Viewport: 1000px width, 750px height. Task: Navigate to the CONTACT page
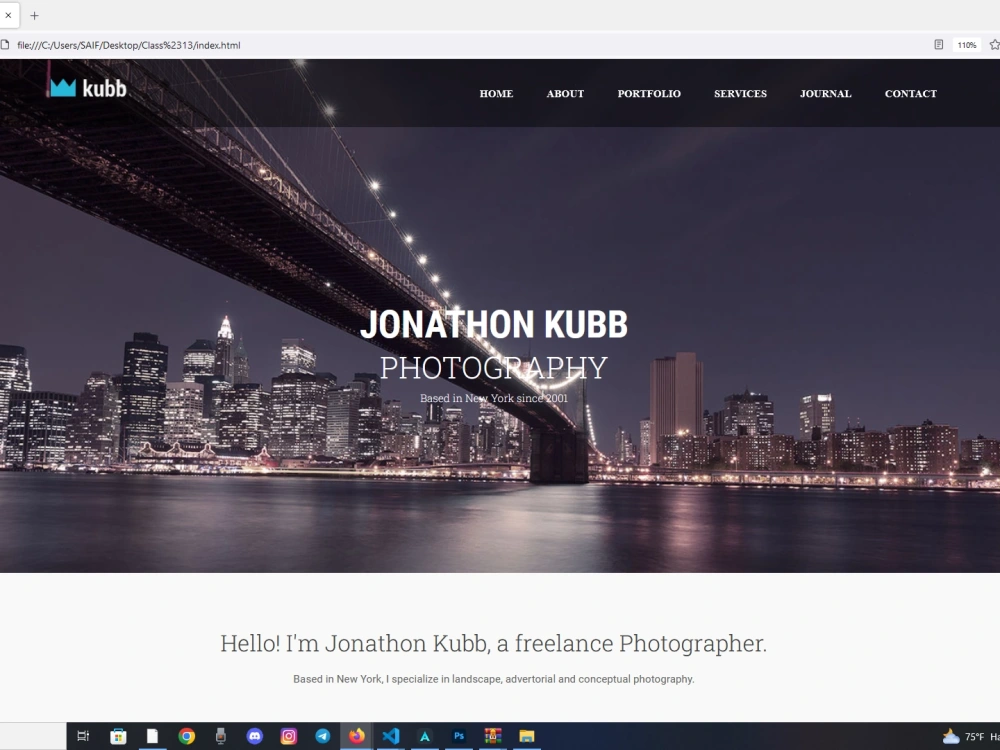[910, 94]
